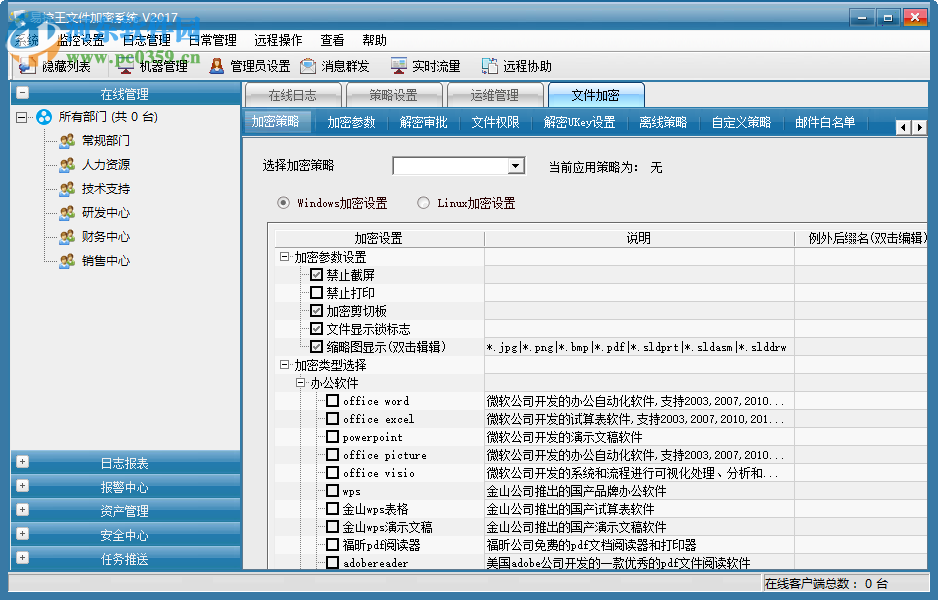Click thumbnail extensions cell *.jpg|*.png
Image resolution: width=938 pixels, height=600 pixels.
click(x=639, y=347)
